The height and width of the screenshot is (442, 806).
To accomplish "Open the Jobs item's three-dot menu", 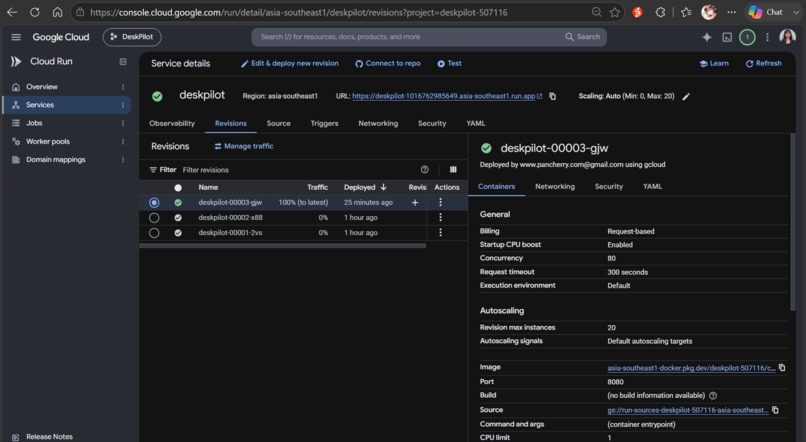I will 123,123.
